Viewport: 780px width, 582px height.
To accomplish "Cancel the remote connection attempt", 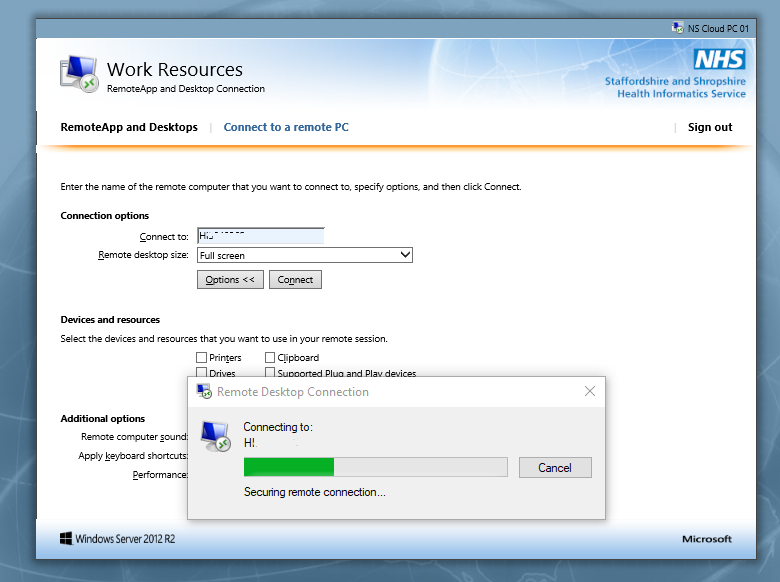I will pyautogui.click(x=554, y=467).
